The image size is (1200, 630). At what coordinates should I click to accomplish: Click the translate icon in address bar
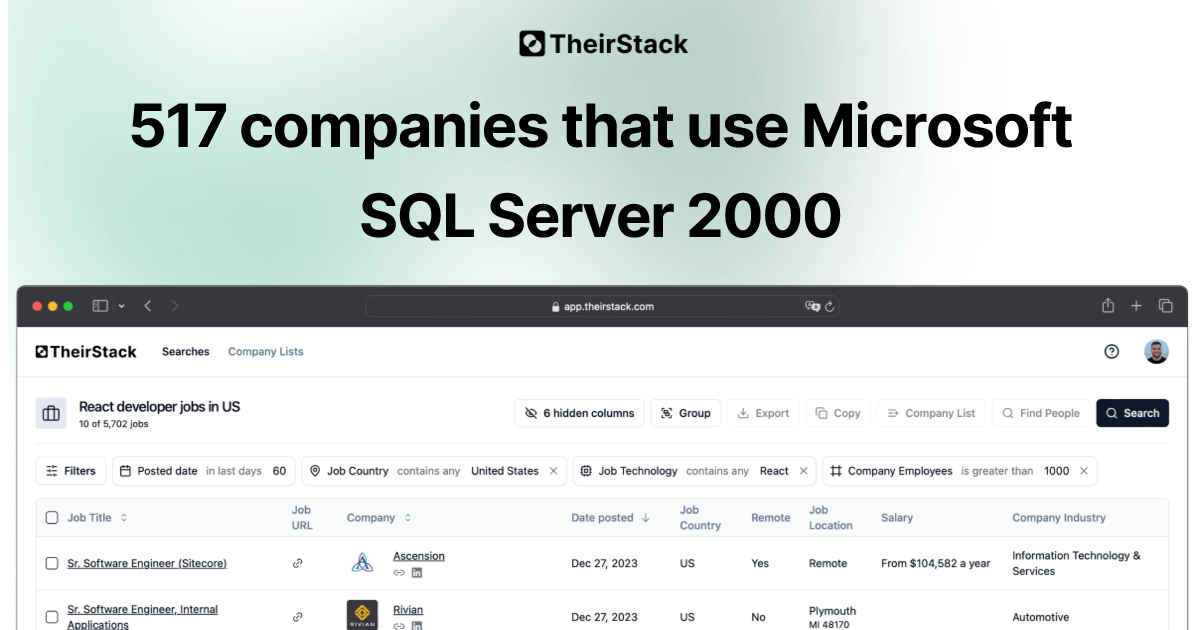click(812, 307)
